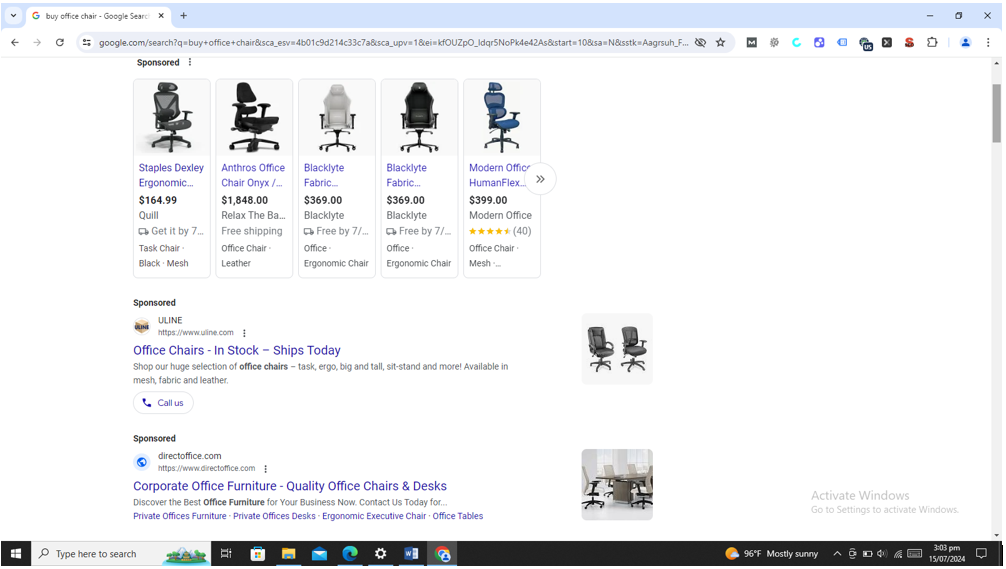Show next sponsored products with double-arrow button

[x=540, y=179]
